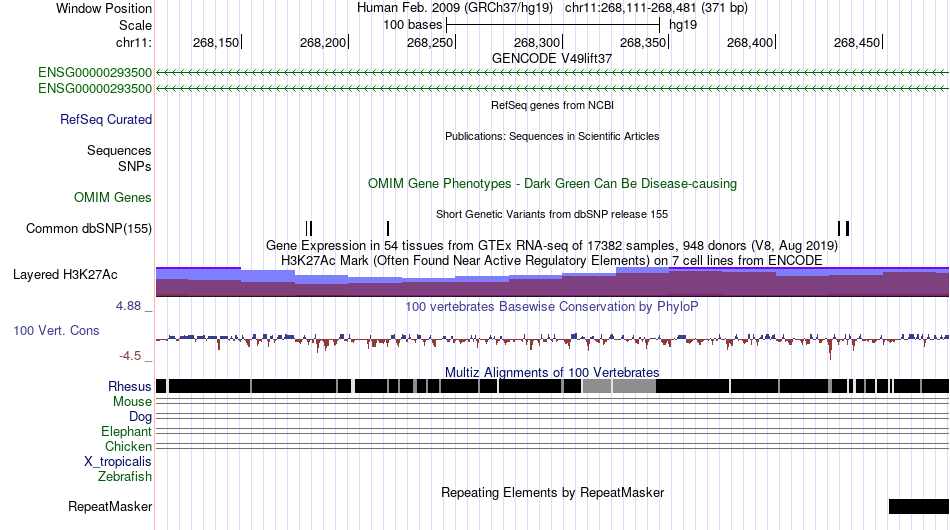Click the 268,350 ruler coordinate

point(643,42)
